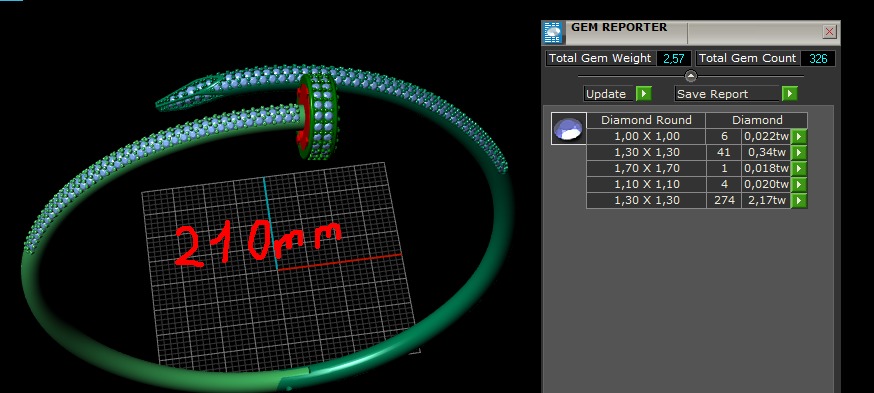Screen dimensions: 874x393
Task: Click the Total Gem Weight value 2,57
Action: 674,59
